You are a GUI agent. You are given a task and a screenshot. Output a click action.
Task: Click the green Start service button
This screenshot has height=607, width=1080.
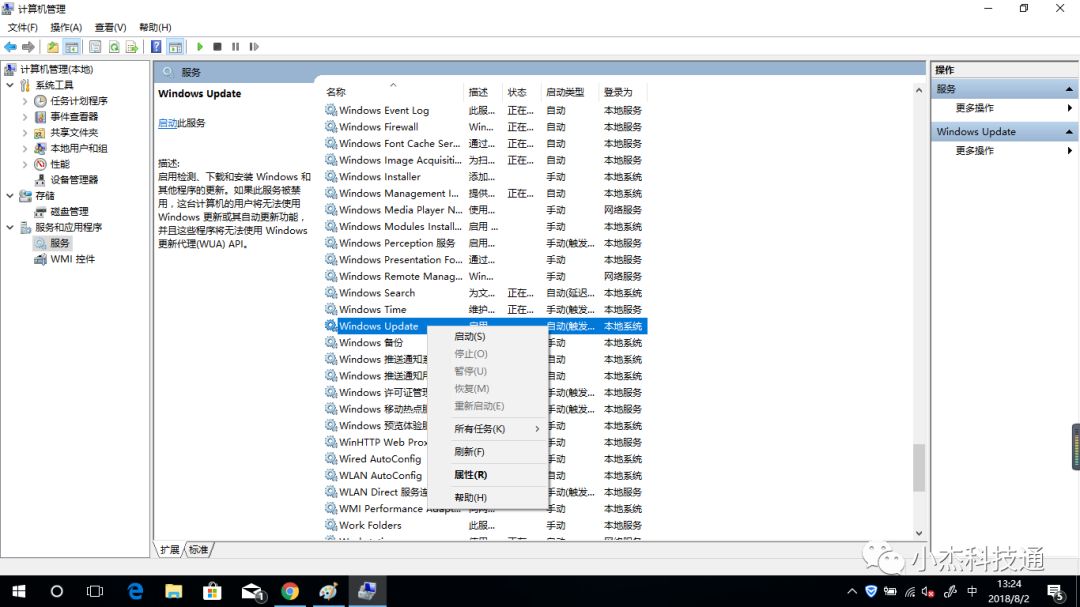pyautogui.click(x=200, y=47)
